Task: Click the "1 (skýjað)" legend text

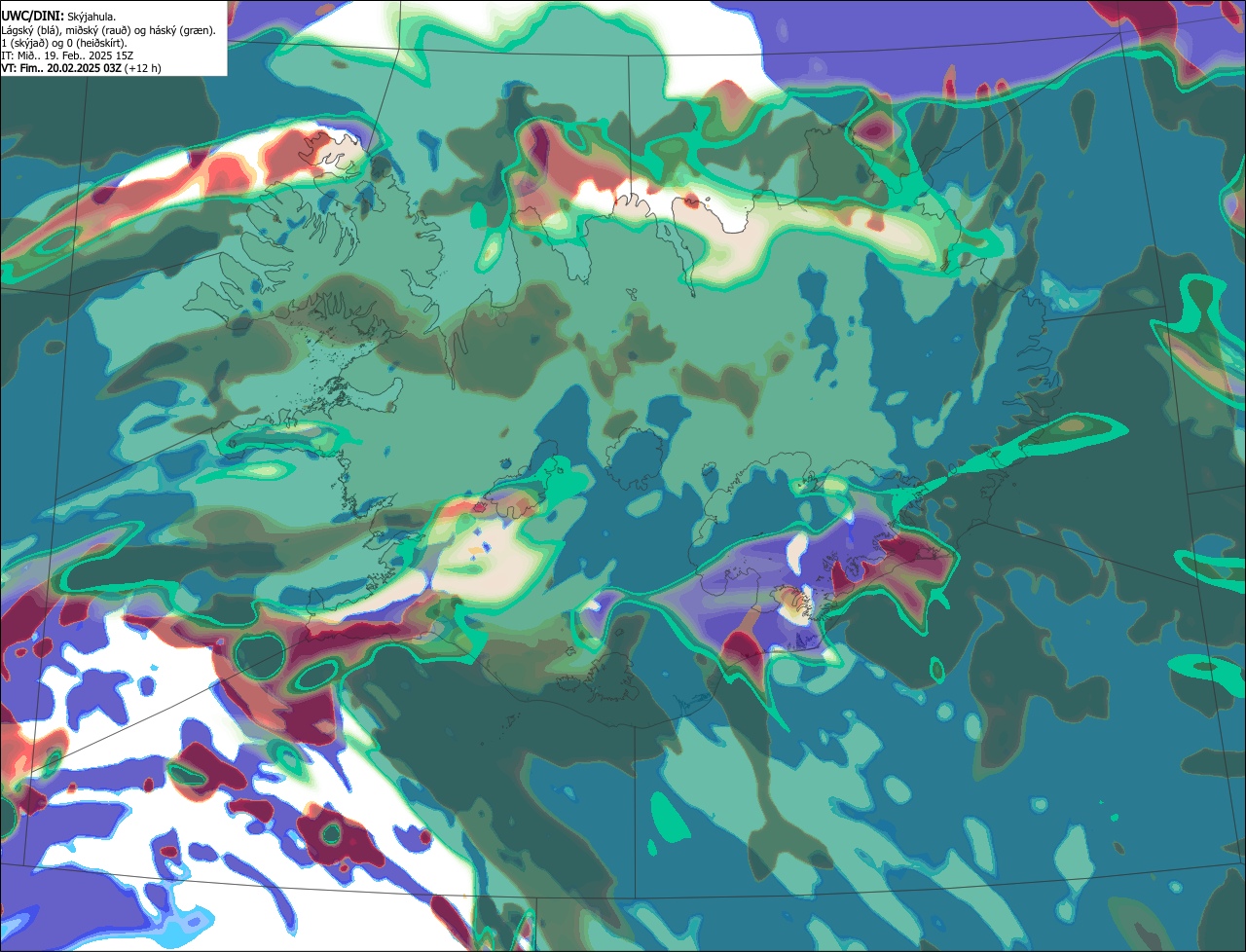Action: (x=24, y=44)
